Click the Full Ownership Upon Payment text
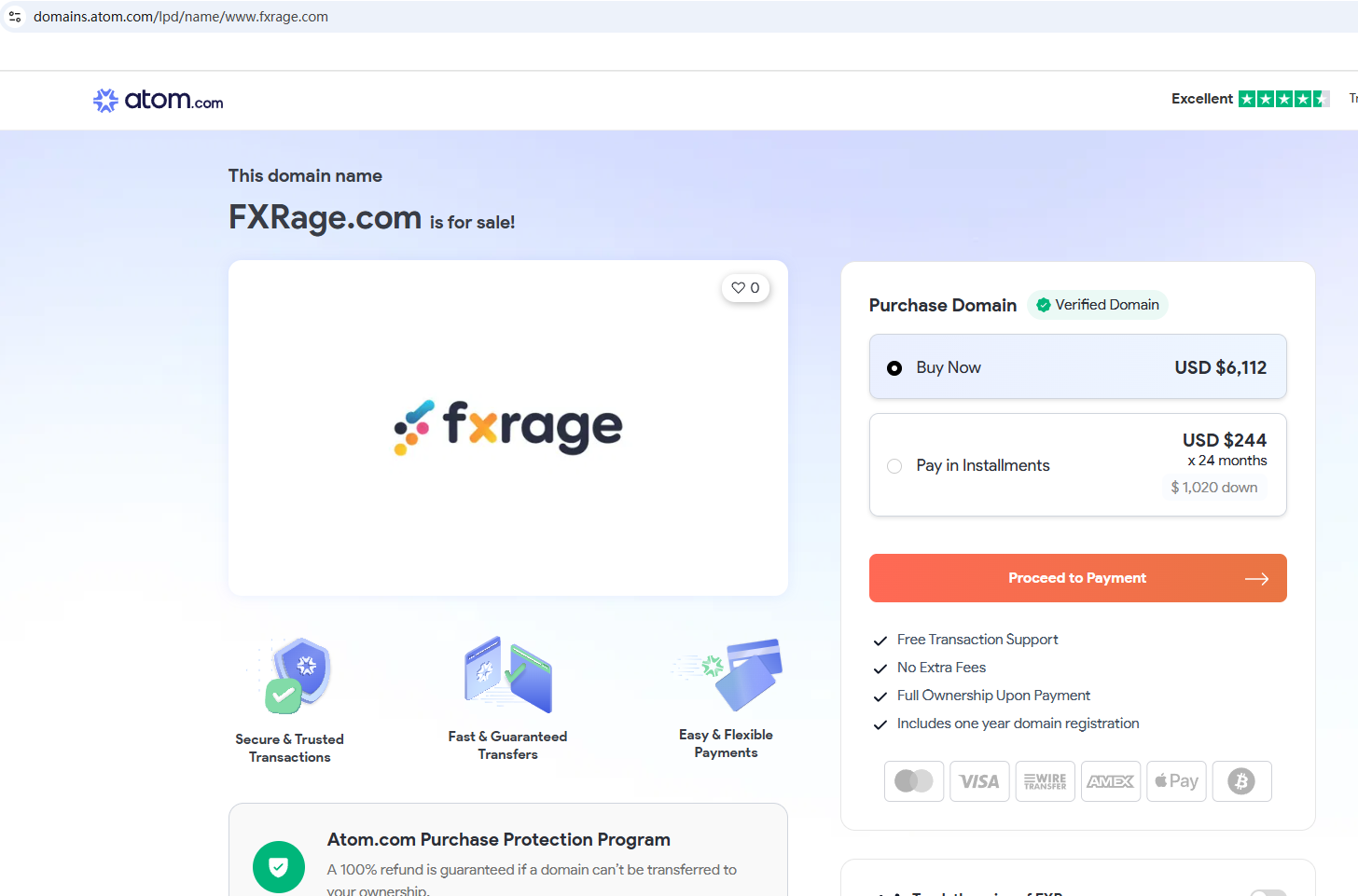The height and width of the screenshot is (896, 1358). (x=993, y=696)
